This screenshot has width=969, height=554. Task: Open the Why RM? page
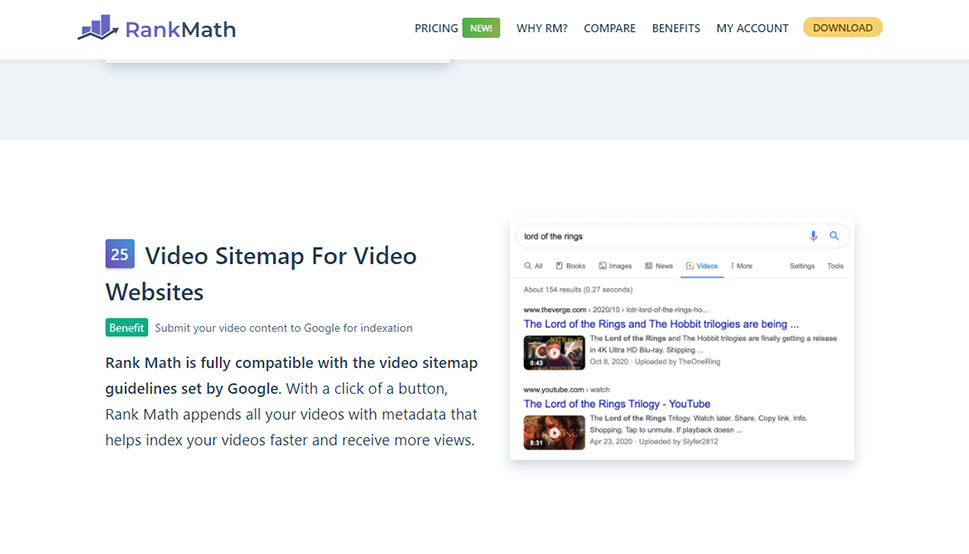(x=541, y=28)
